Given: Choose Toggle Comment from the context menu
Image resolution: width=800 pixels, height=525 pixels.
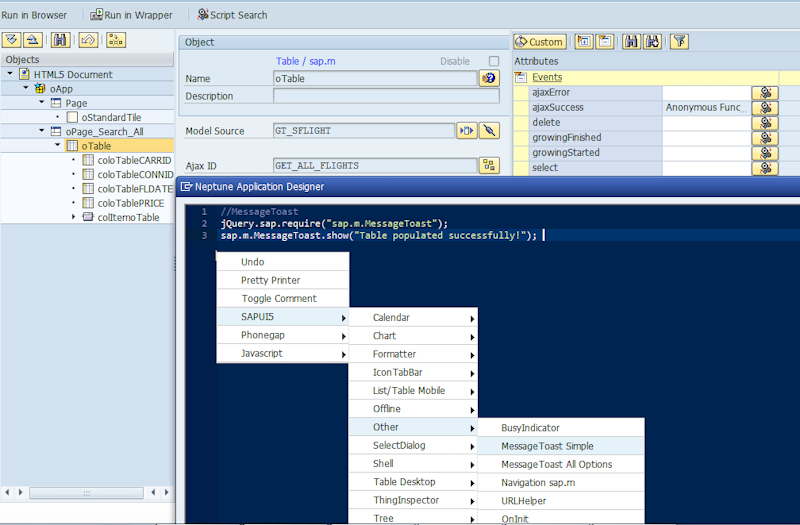Looking at the screenshot, I should 283,299.
